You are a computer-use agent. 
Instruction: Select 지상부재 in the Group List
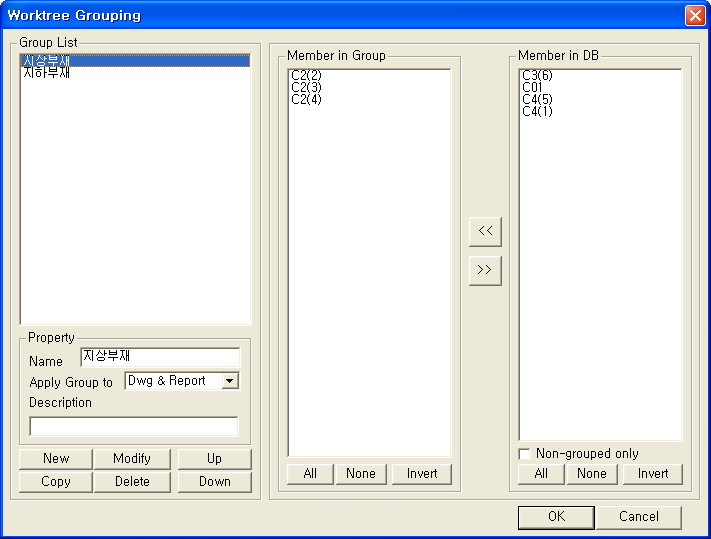coord(135,61)
